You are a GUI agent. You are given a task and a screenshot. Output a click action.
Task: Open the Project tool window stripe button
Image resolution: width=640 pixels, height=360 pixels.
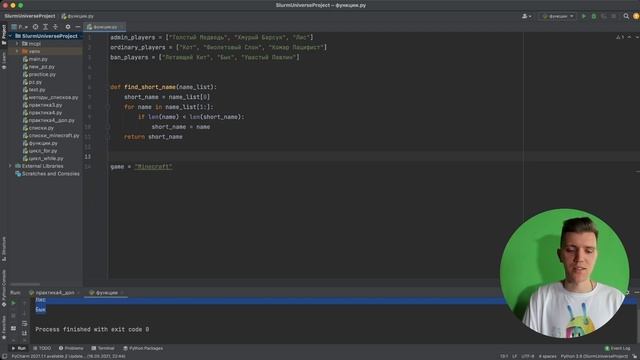(4, 35)
